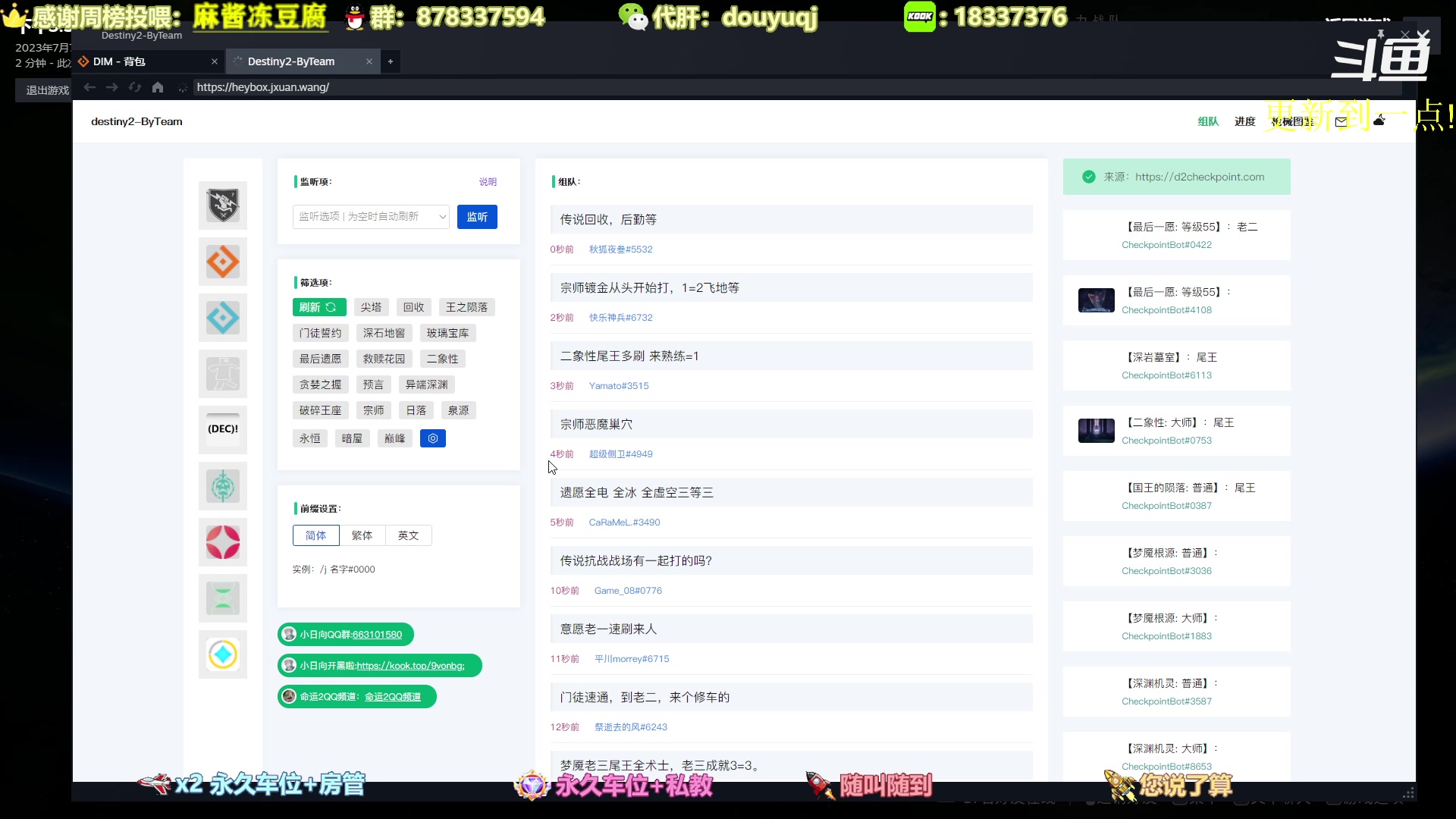Expand the 监听选项 dropdown

coord(371,217)
